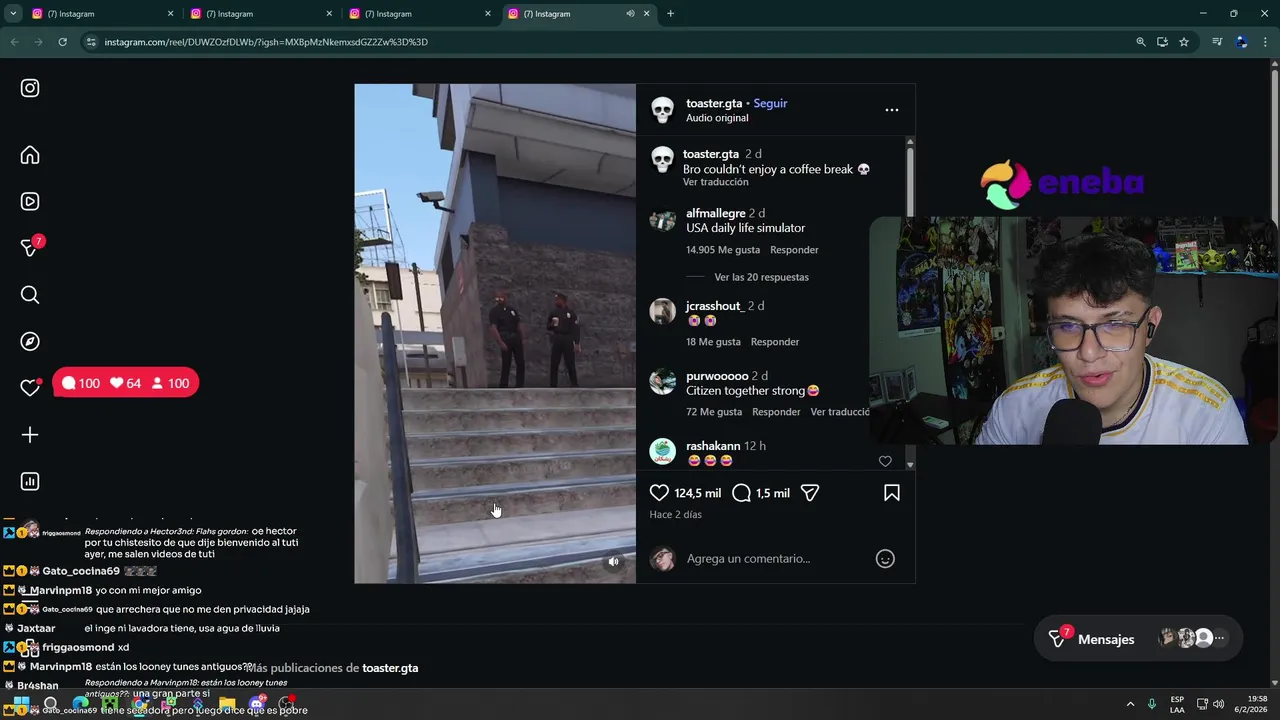Open the ESP LAA language switcher
The image size is (1280, 720).
[1177, 704]
